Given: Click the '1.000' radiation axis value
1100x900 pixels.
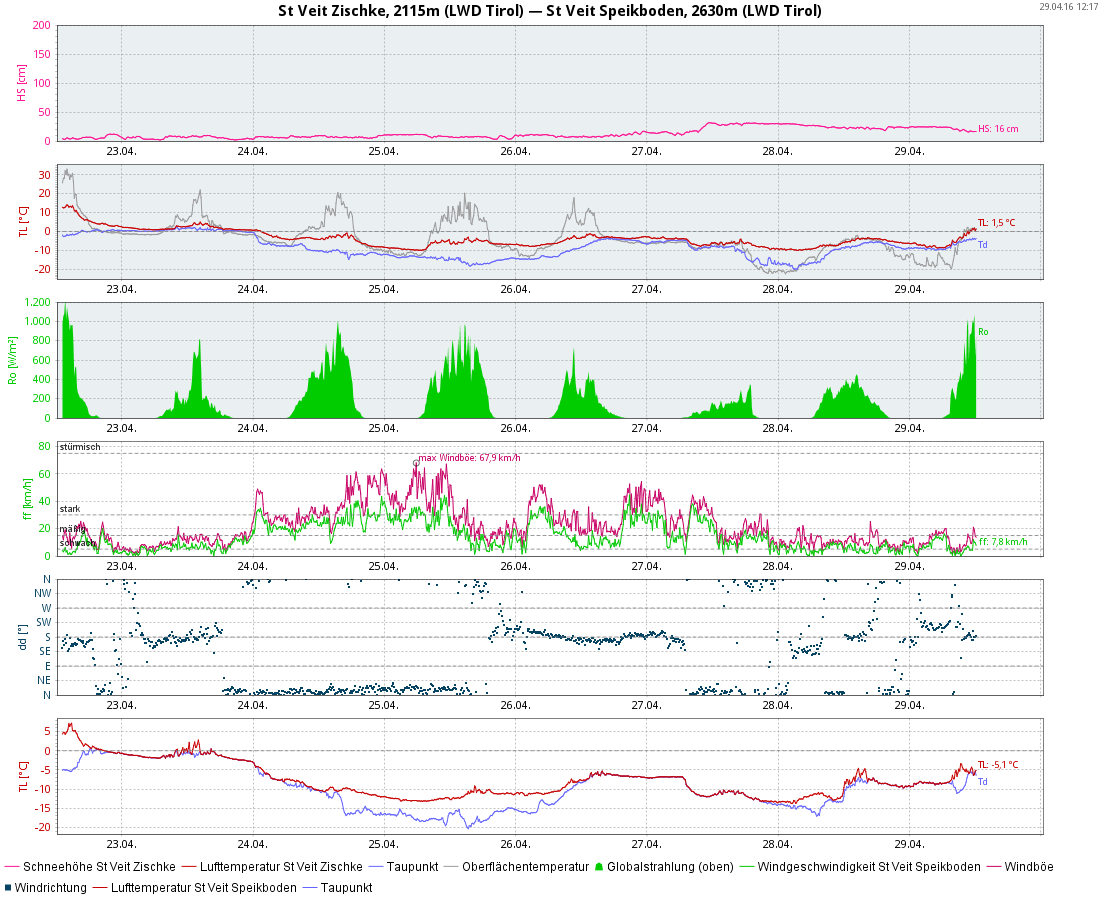Looking at the screenshot, I should 38,321.
